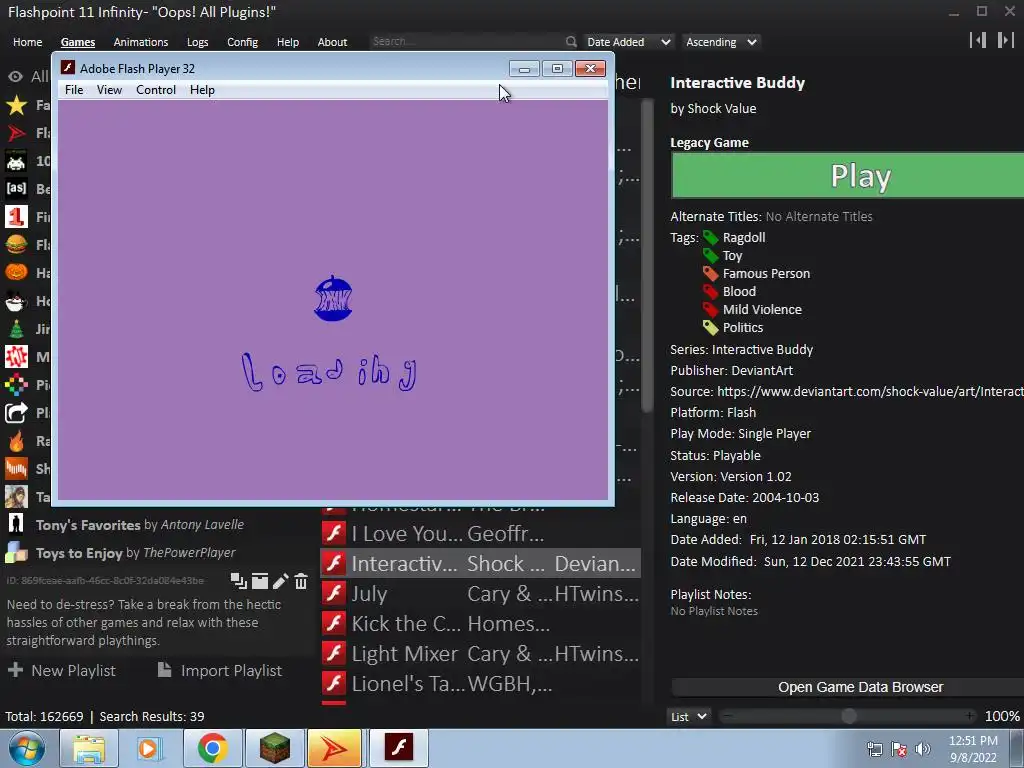This screenshot has height=768, width=1024.
Task: Click the Flashpoint taskbar icon
Action: pyautogui.click(x=335, y=748)
